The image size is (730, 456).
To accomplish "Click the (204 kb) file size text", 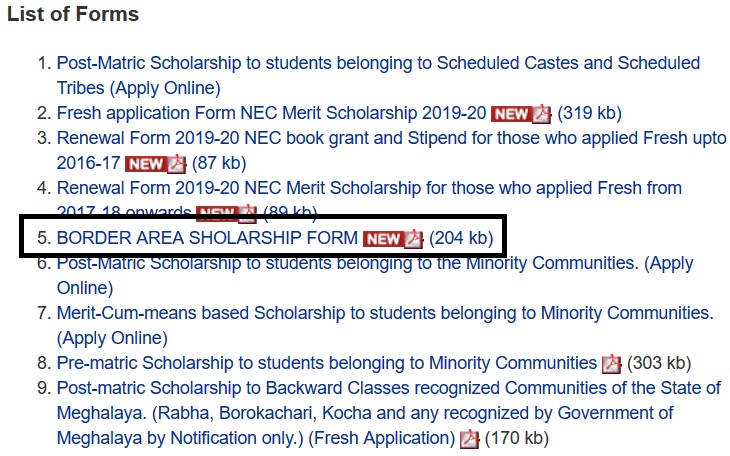I will click(461, 238).
